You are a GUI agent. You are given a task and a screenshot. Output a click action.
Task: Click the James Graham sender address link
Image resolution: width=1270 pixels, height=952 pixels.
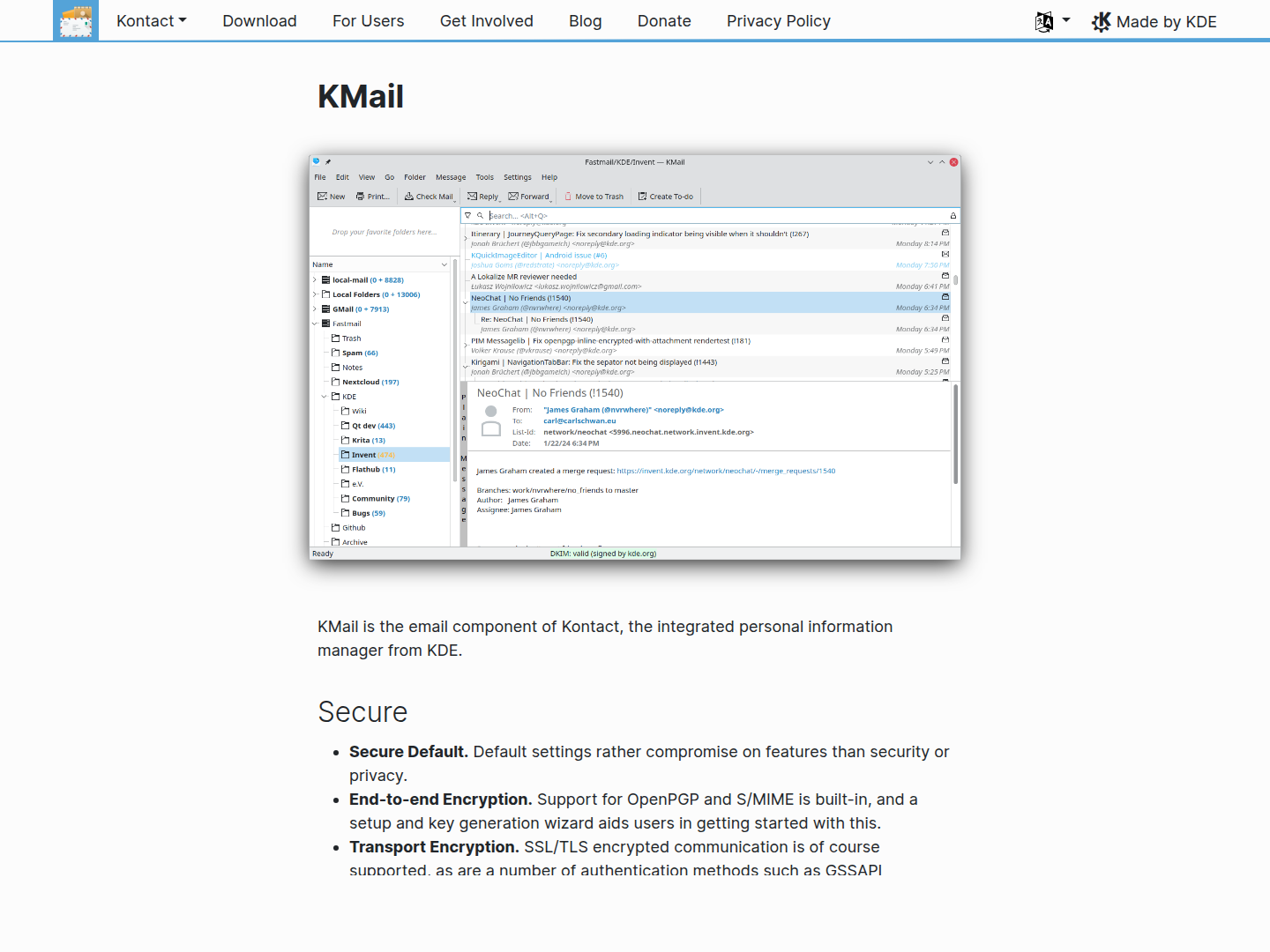633,410
